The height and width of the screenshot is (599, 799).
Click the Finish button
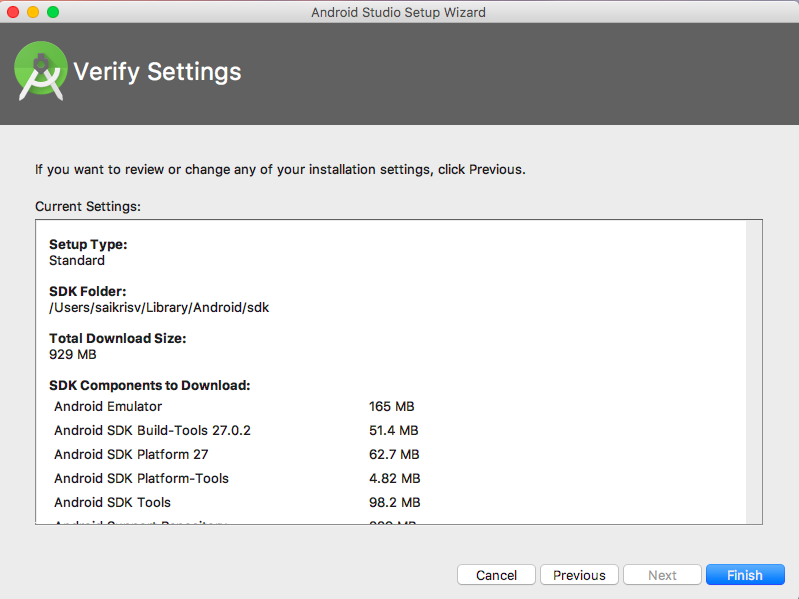pyautogui.click(x=745, y=575)
